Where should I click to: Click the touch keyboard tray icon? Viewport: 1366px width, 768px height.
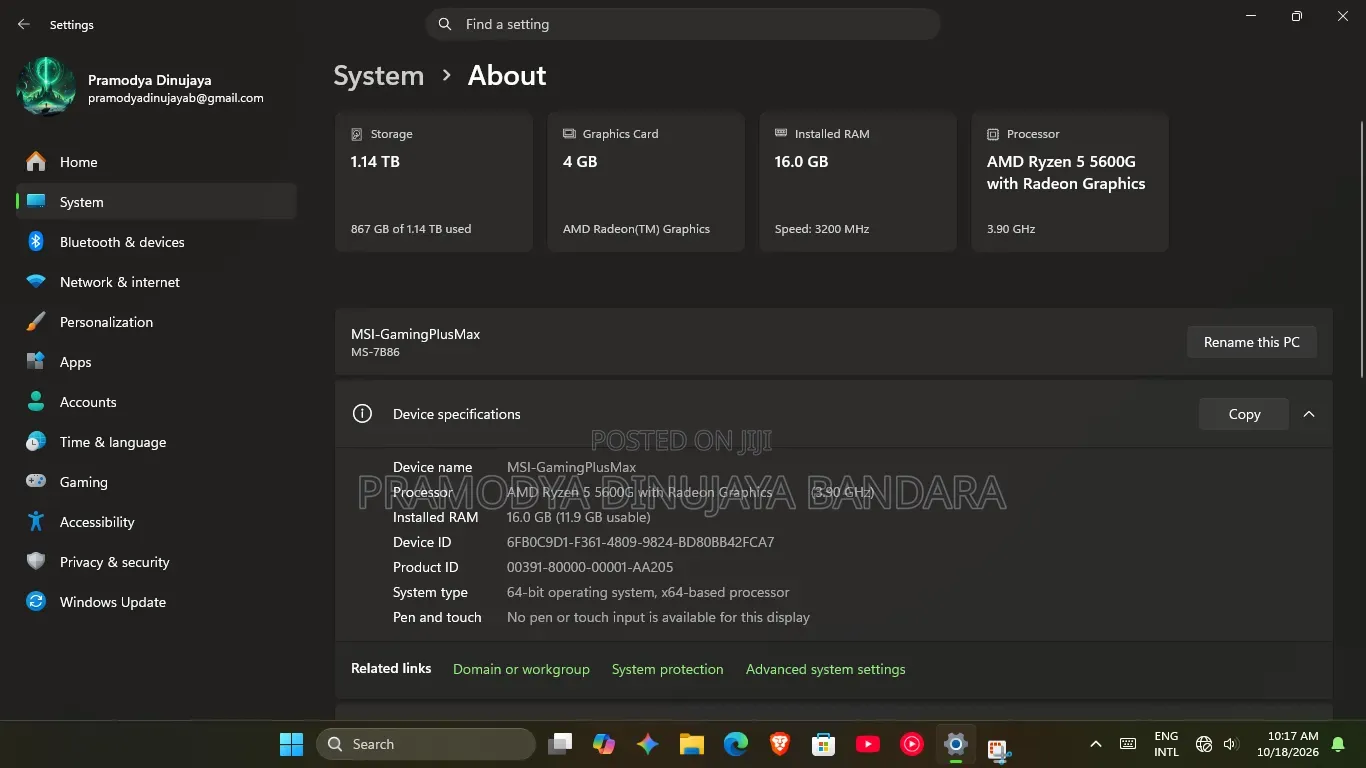(x=1128, y=744)
